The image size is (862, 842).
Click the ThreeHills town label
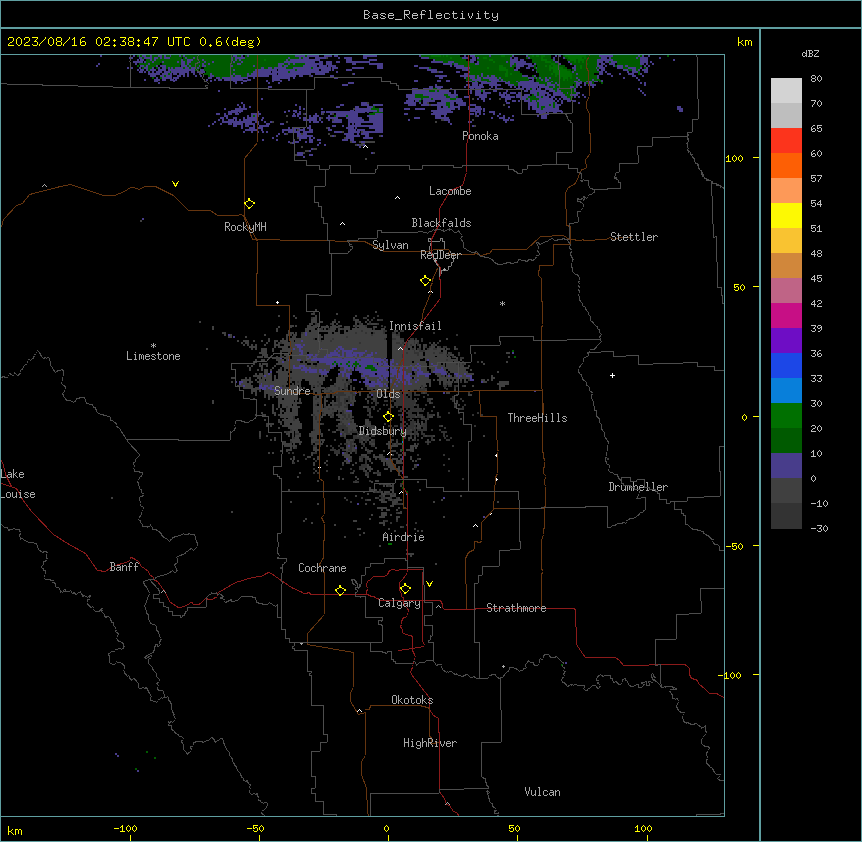click(537, 418)
